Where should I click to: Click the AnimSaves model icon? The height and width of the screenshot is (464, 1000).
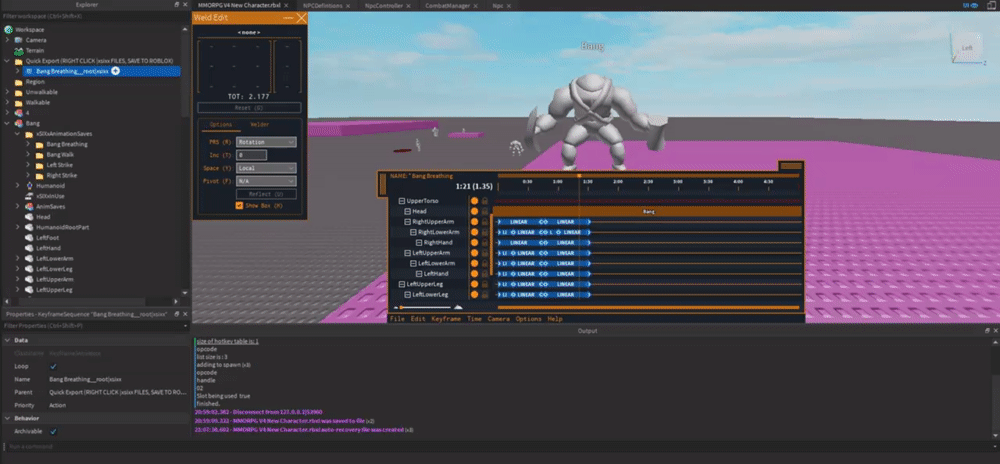pos(29,207)
